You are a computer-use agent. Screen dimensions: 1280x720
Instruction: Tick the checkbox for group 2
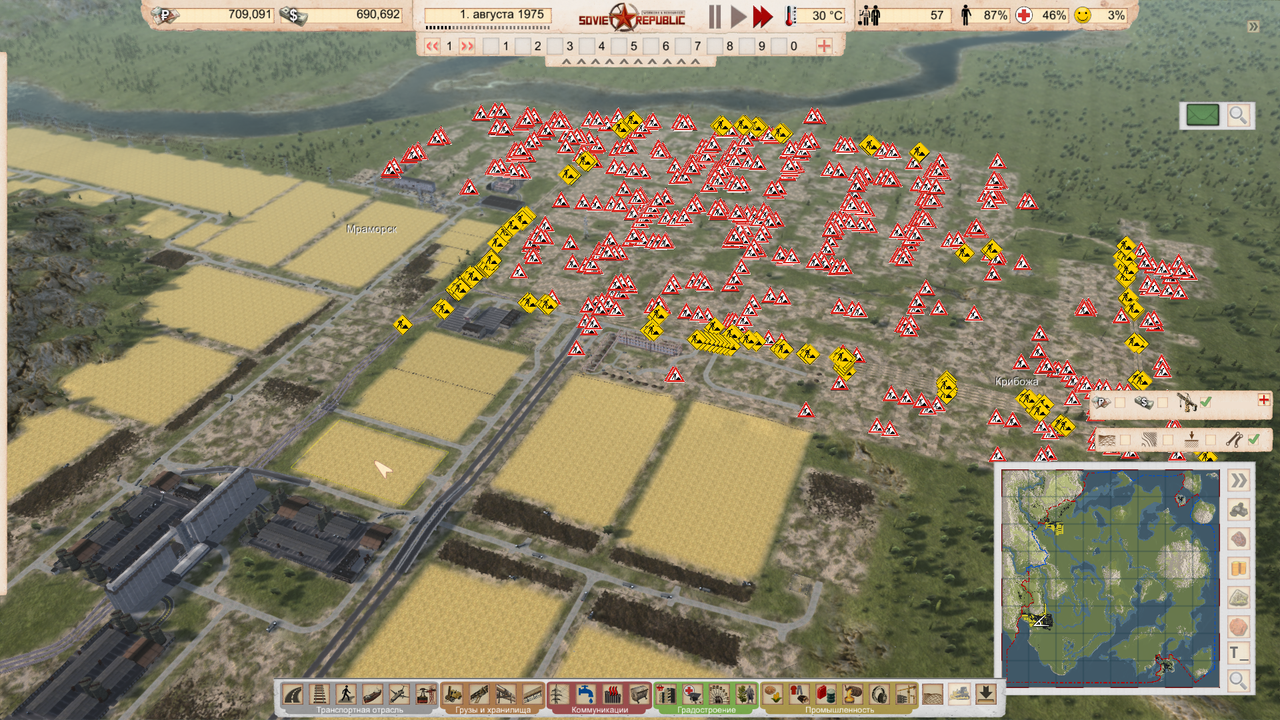[x=523, y=46]
